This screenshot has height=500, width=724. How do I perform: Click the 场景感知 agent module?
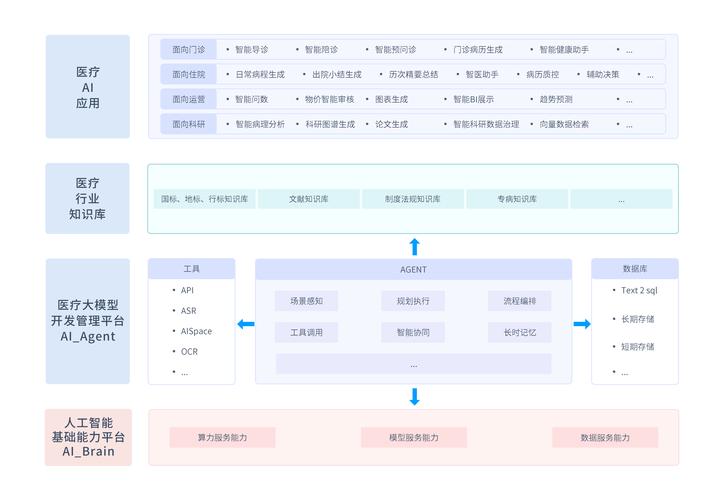306,301
